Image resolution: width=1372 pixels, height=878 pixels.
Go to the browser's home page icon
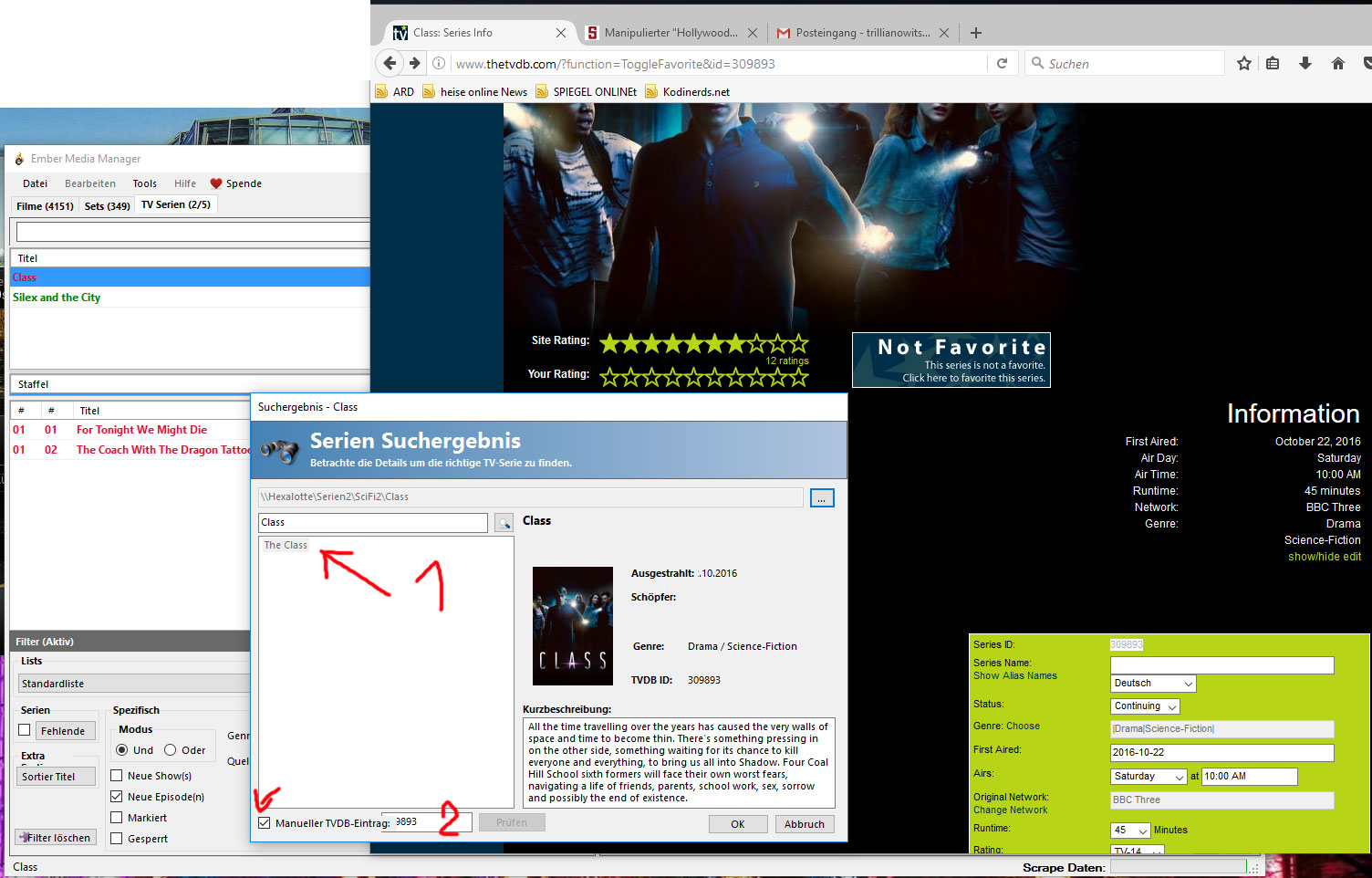pyautogui.click(x=1337, y=63)
